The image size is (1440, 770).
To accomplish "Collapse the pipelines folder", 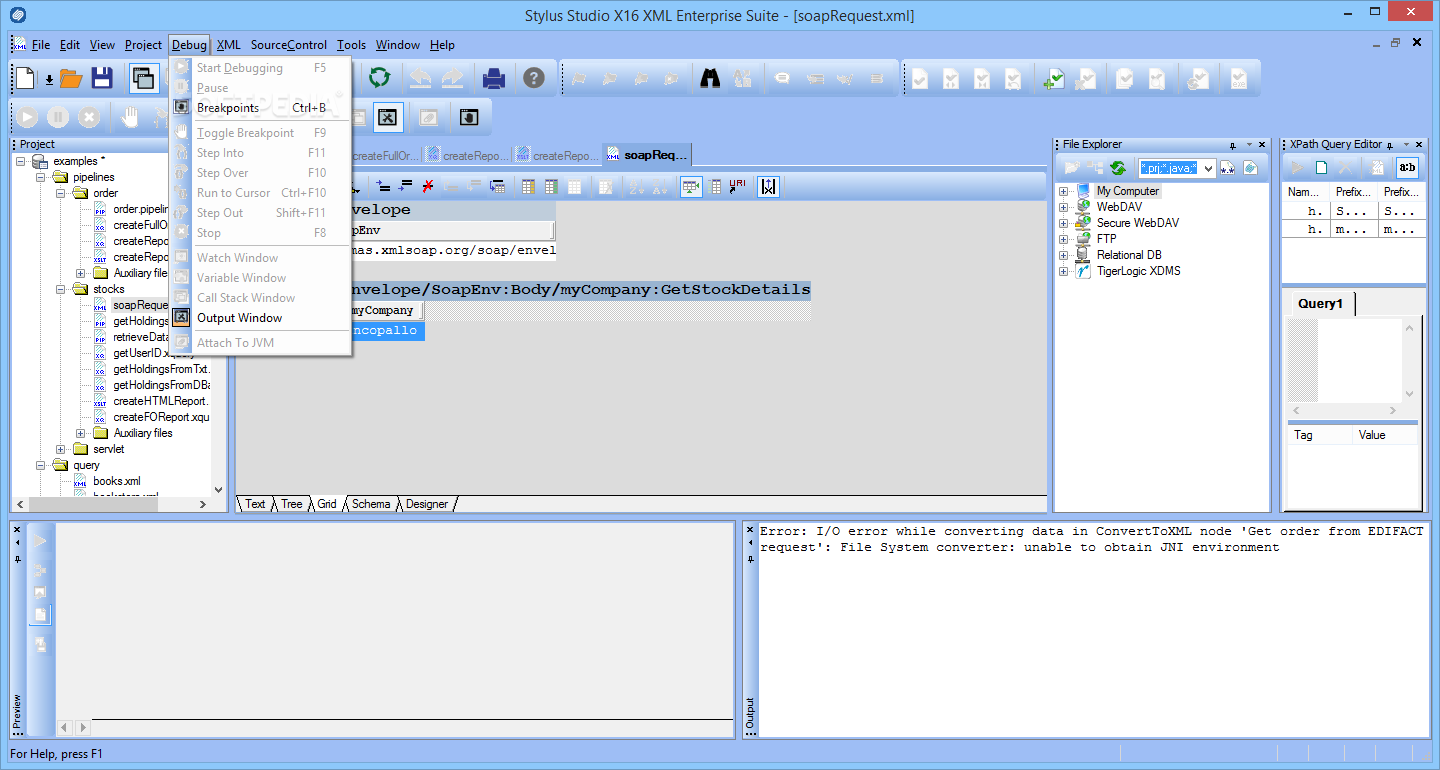I will coord(41,177).
